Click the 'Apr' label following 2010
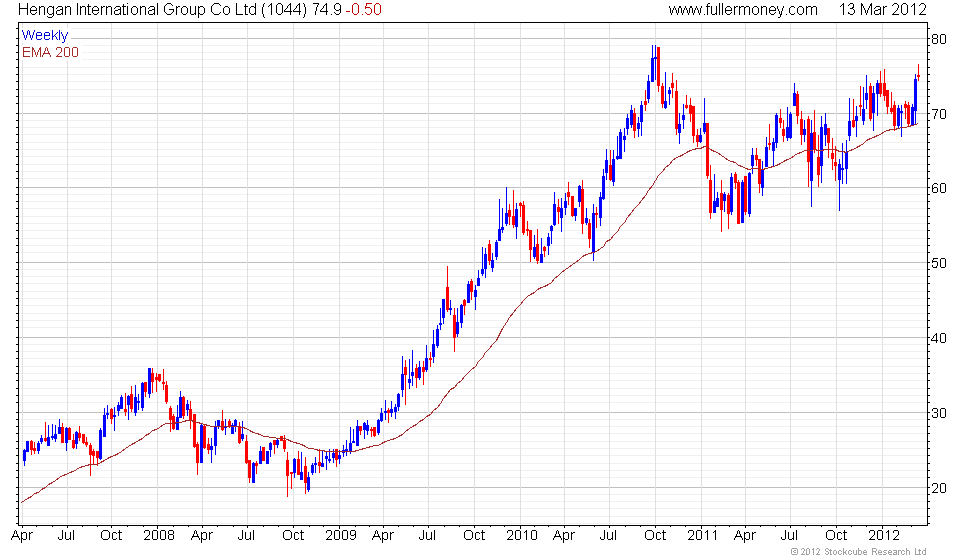This screenshot has width=980, height=560. tap(564, 536)
